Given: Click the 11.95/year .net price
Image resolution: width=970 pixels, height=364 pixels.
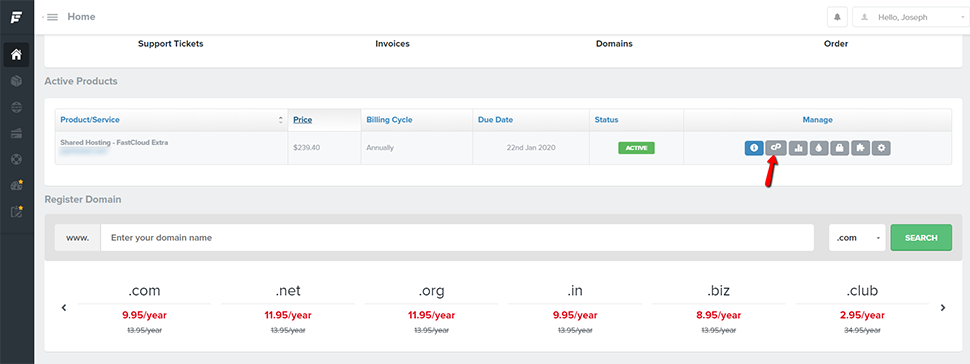Looking at the screenshot, I should click(288, 315).
